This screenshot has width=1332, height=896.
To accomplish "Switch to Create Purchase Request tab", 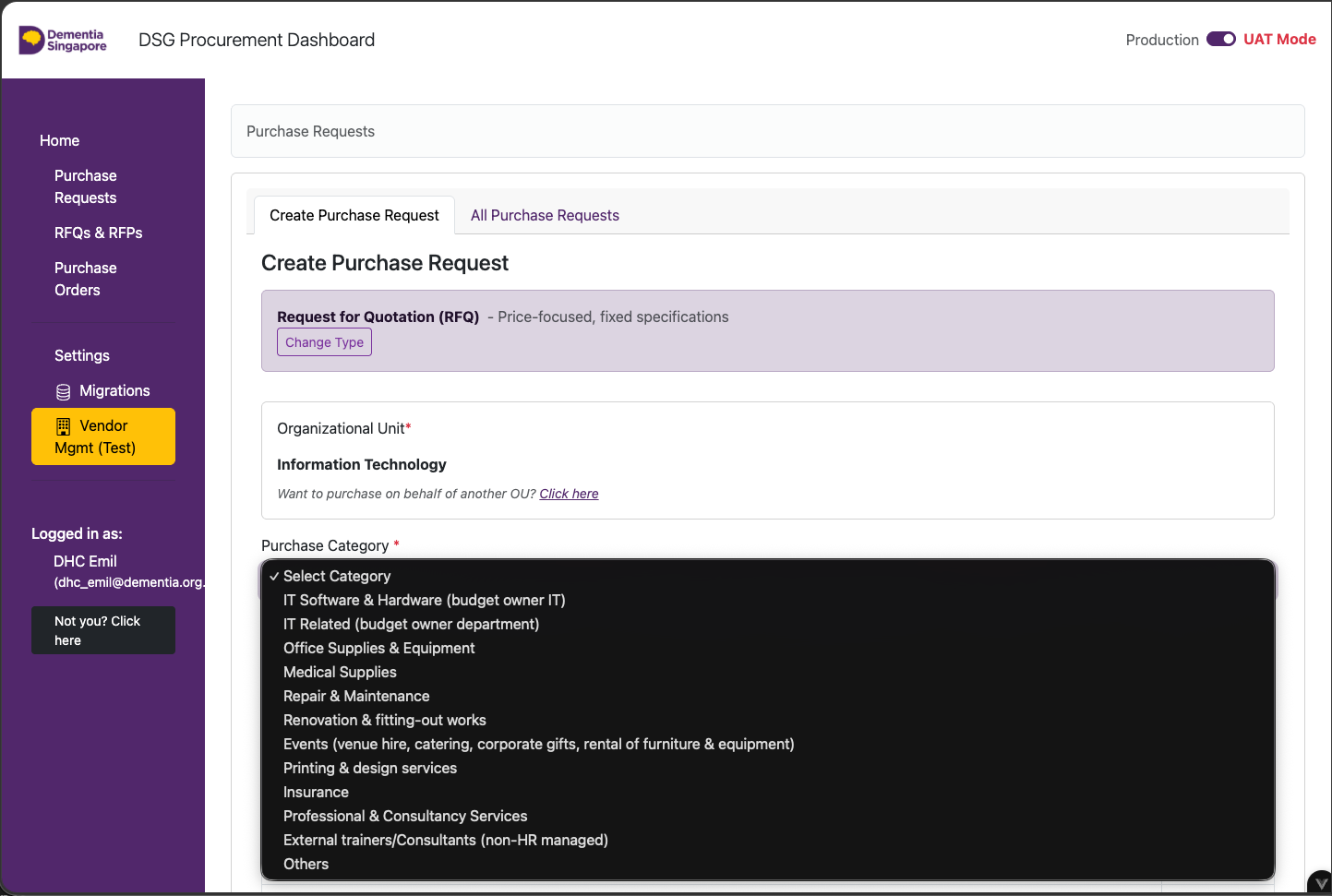I will pos(354,215).
